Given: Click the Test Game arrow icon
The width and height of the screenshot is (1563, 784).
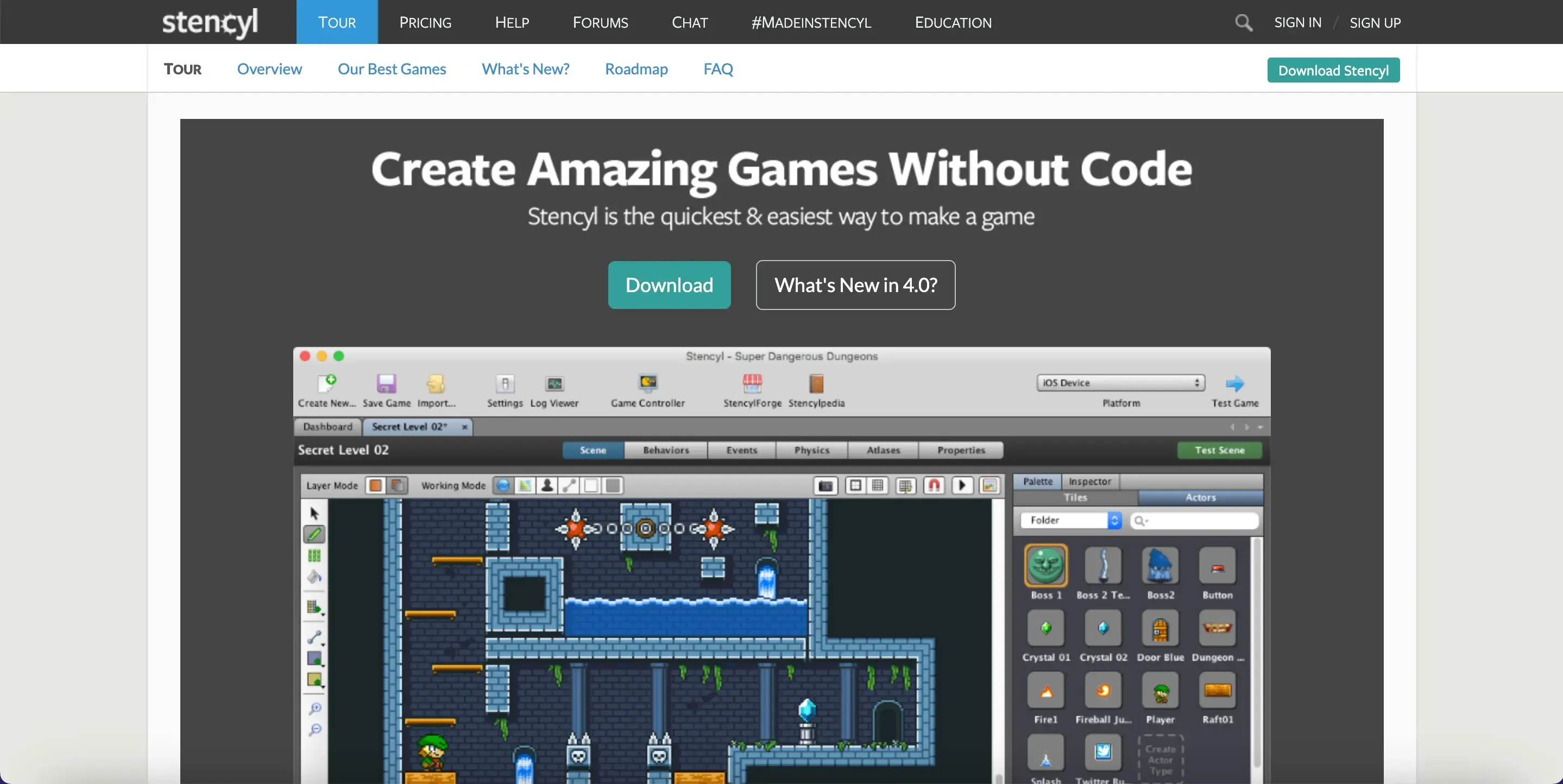Looking at the screenshot, I should tap(1235, 383).
